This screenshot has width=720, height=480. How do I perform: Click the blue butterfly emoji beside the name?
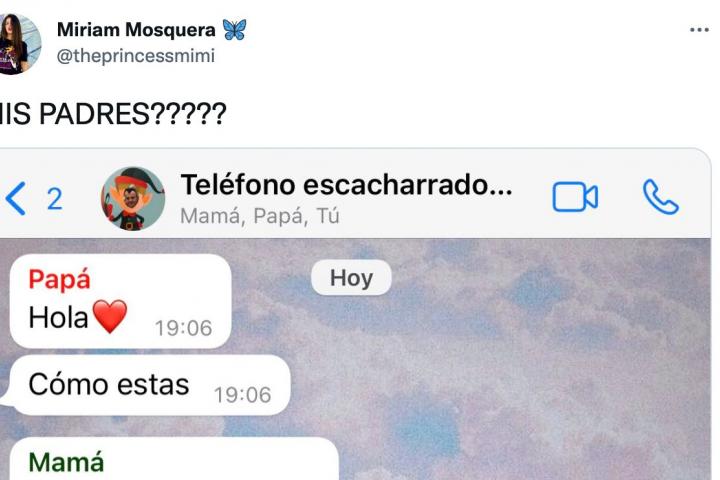(x=234, y=29)
